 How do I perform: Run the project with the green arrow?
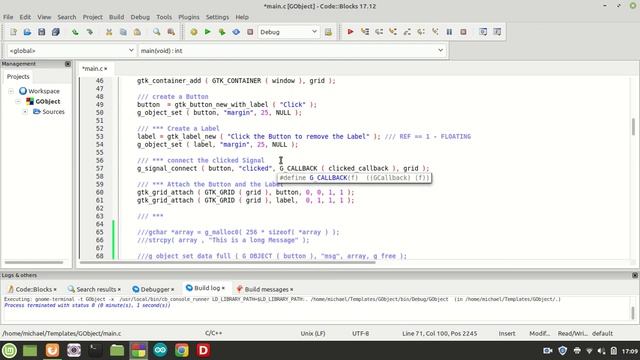[x=208, y=32]
